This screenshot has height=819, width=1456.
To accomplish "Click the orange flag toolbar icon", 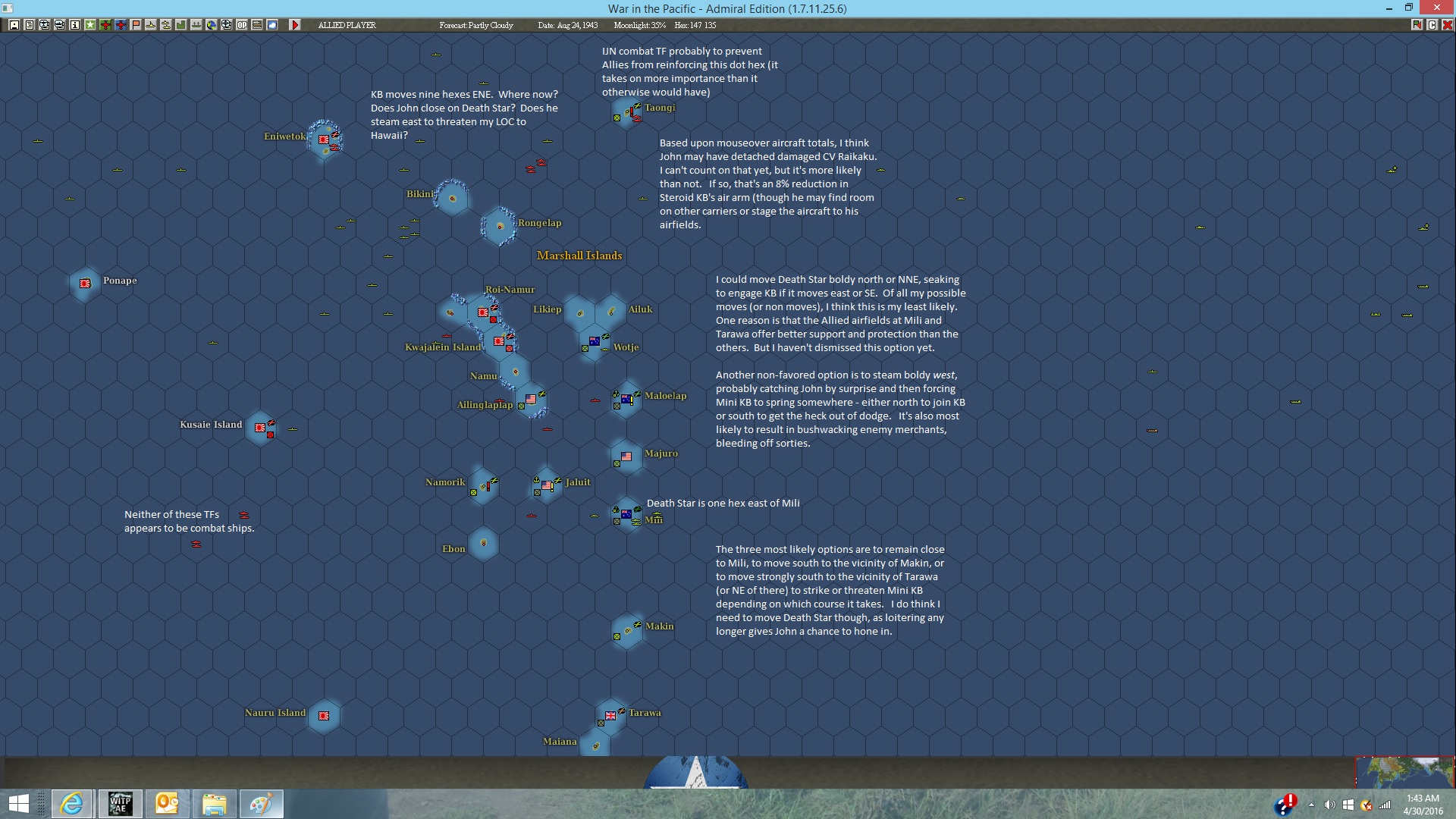I will pyautogui.click(x=136, y=25).
